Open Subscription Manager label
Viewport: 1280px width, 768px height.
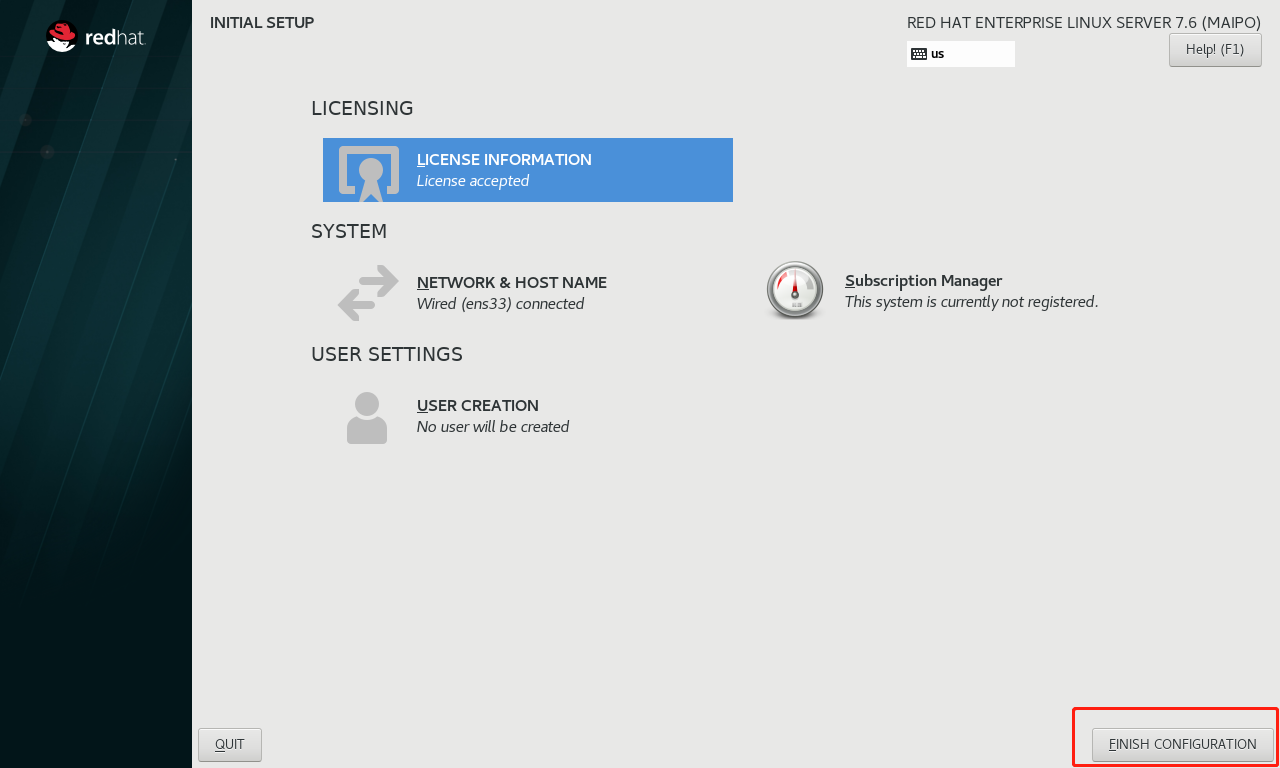coord(923,281)
